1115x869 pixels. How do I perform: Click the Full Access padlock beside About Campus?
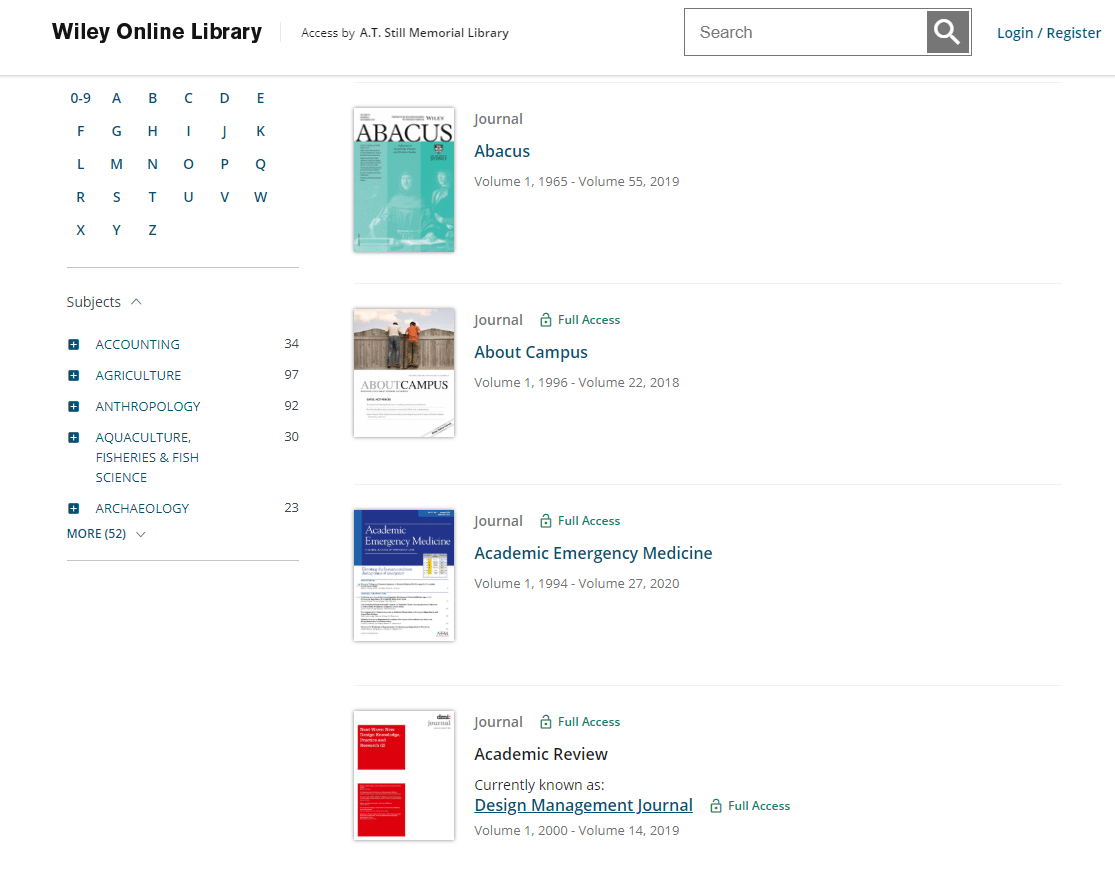coord(546,319)
